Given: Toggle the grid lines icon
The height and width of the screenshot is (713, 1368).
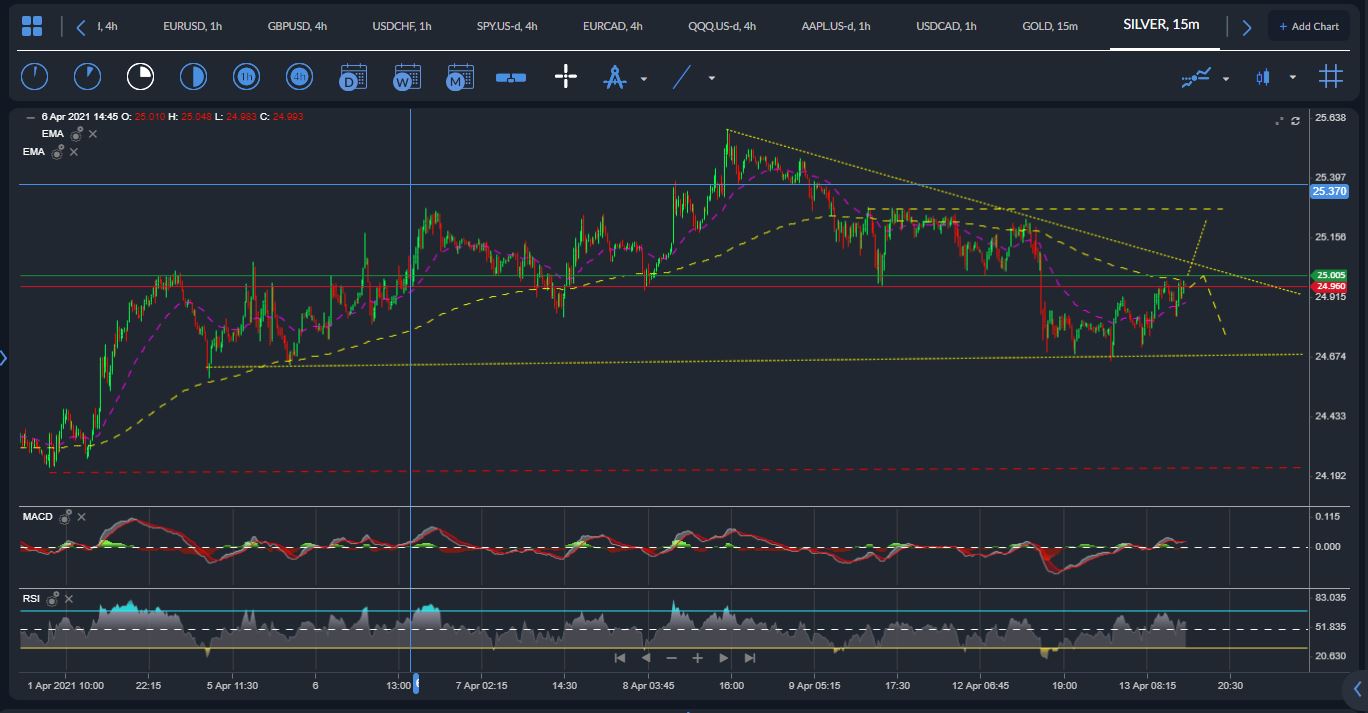Looking at the screenshot, I should click(1330, 77).
